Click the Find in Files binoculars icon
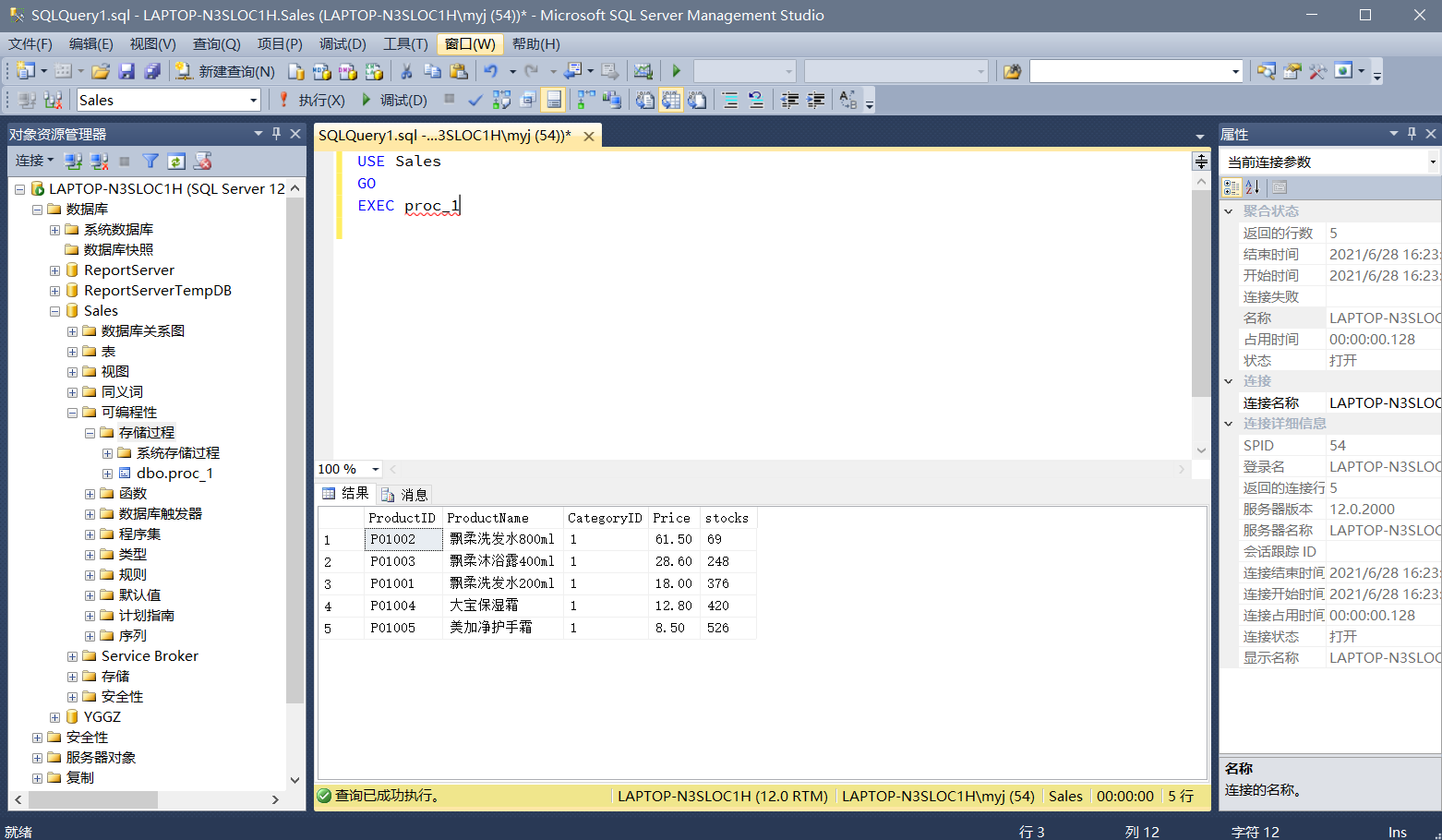The image size is (1442, 840). 1013,71
